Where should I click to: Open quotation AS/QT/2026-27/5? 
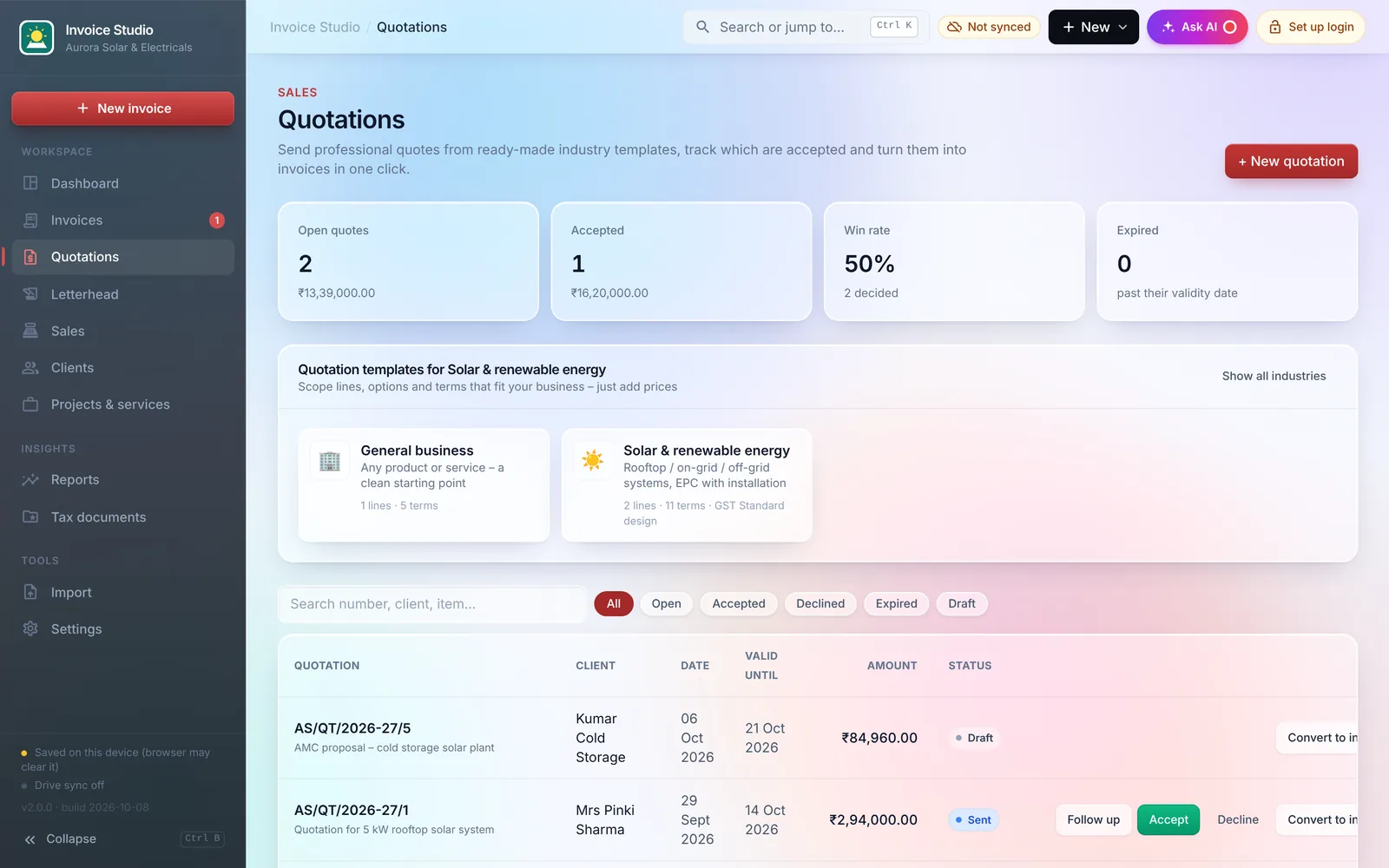(x=352, y=728)
